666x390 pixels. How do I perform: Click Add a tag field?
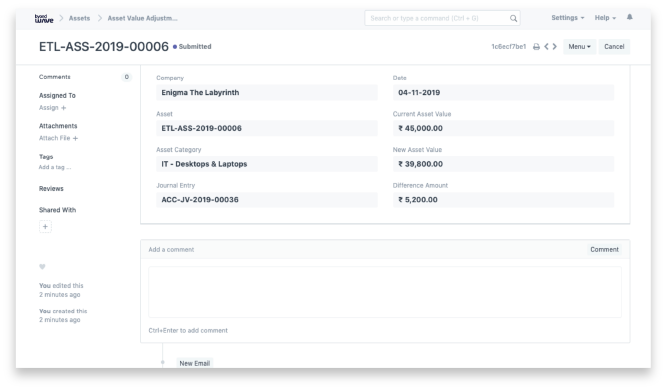55,167
